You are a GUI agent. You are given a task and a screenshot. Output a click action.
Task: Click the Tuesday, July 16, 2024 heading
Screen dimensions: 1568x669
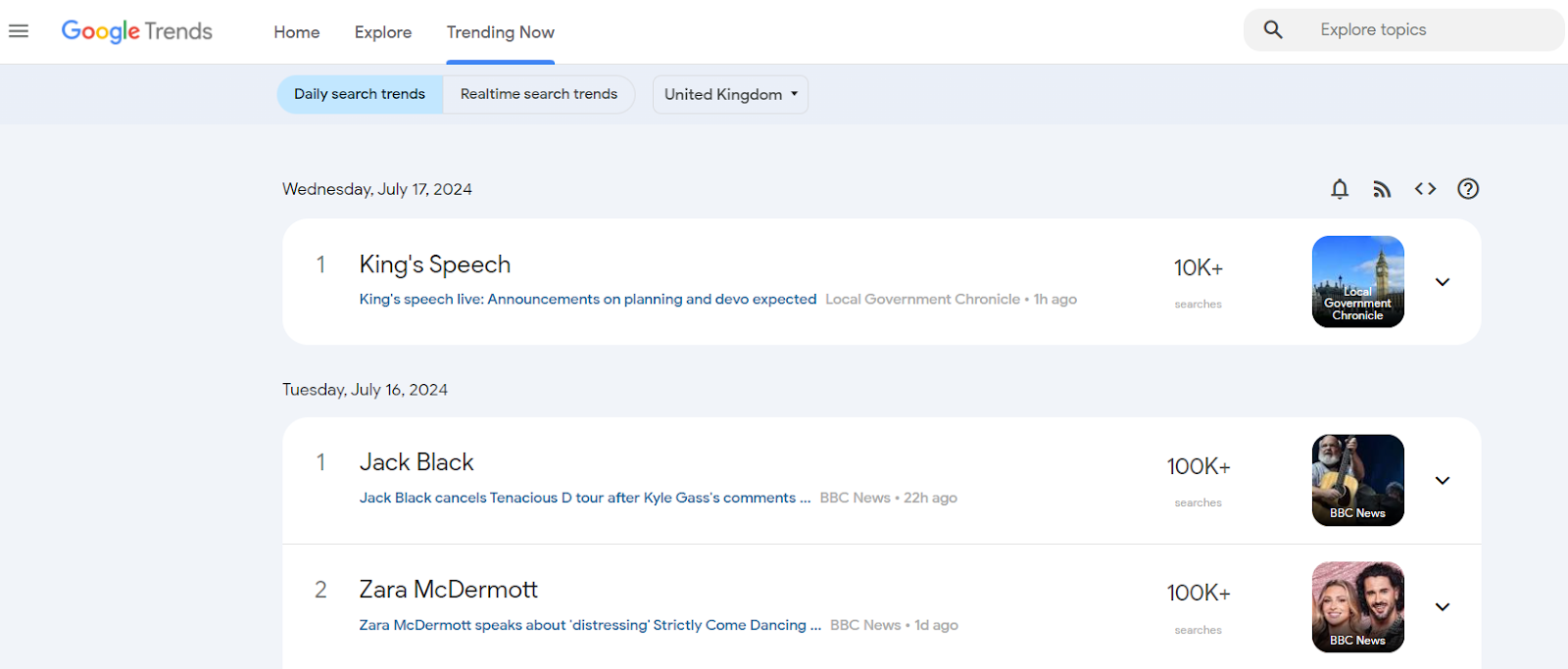coord(365,390)
